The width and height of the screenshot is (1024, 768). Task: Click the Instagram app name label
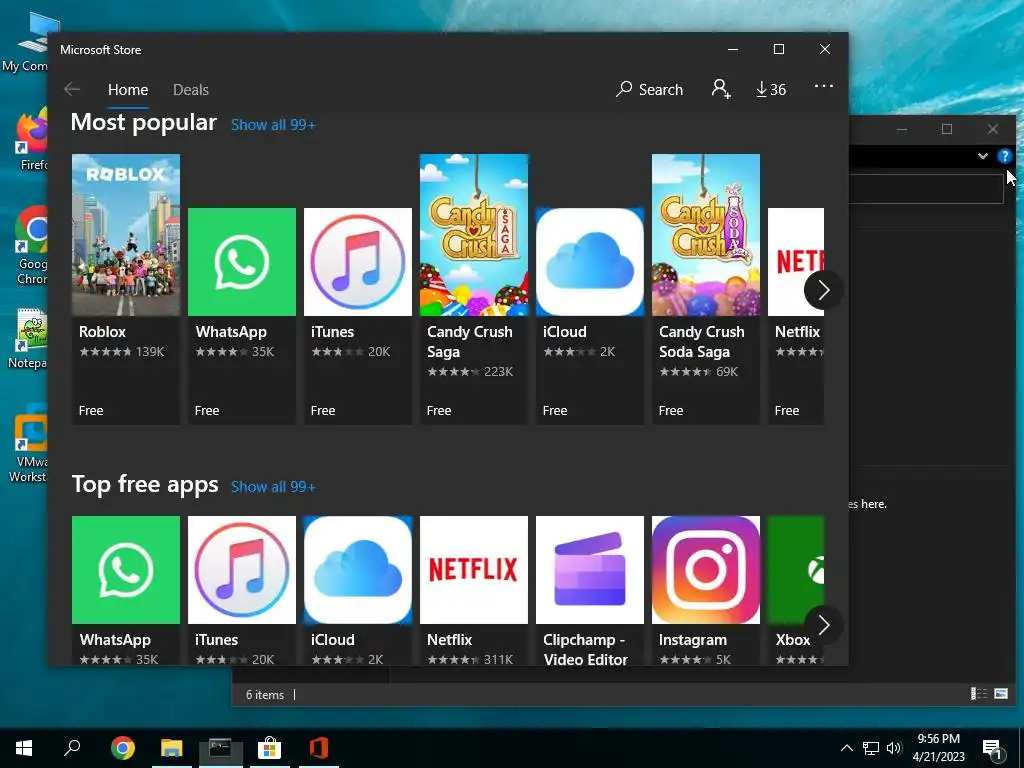692,640
